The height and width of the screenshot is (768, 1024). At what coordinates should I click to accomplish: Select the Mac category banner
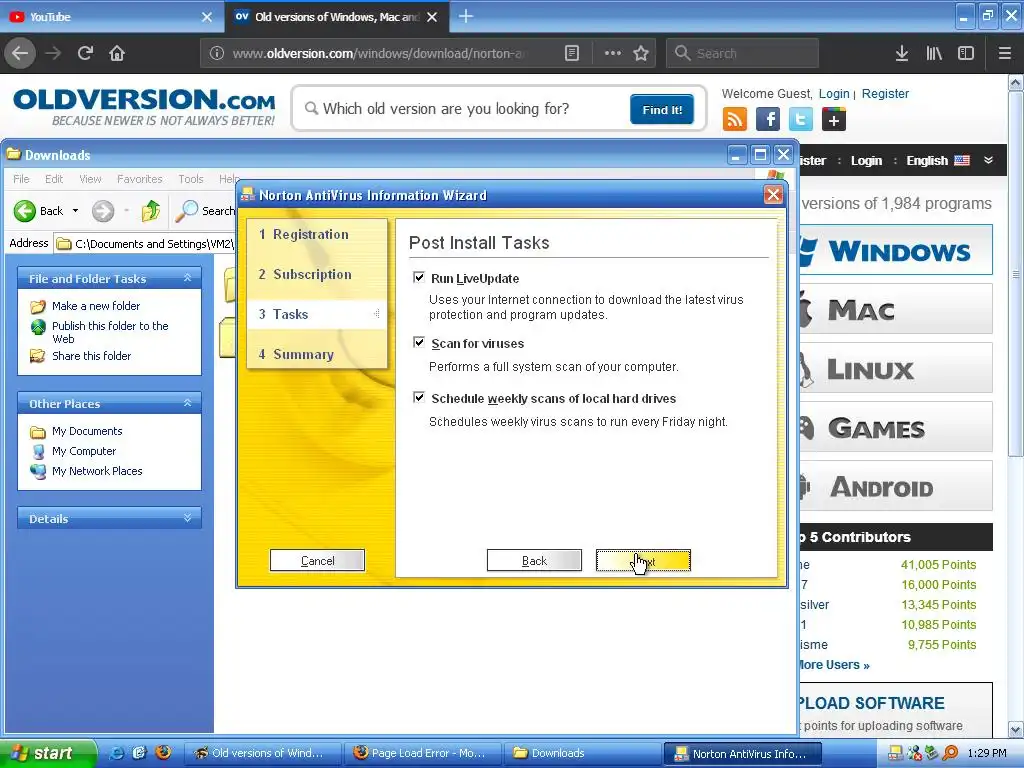click(896, 309)
